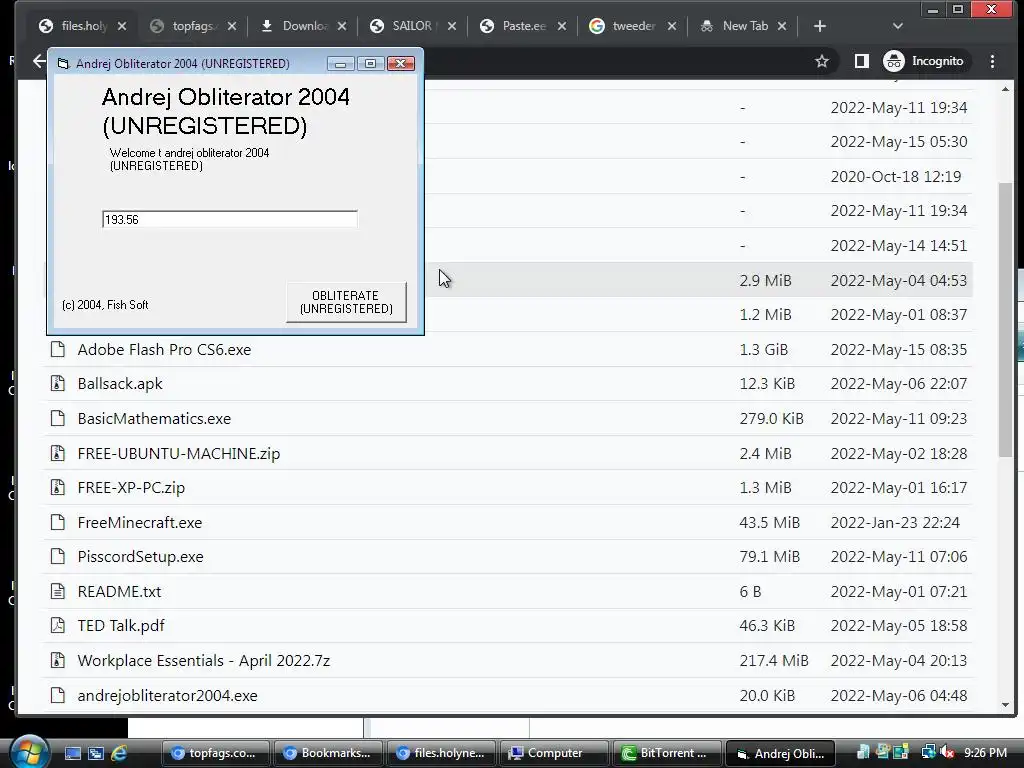
Task: Open the BasicMathematics.exe link
Action: [154, 419]
